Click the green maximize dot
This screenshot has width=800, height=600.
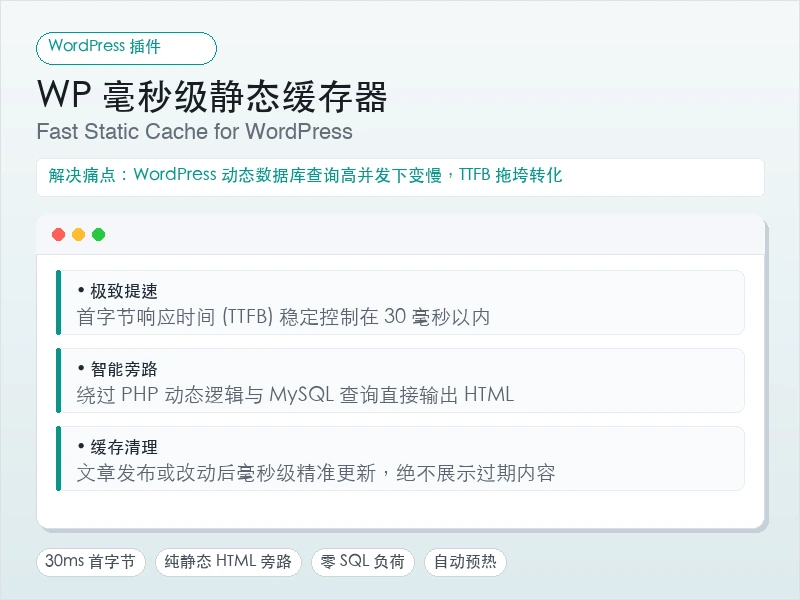pos(98,235)
